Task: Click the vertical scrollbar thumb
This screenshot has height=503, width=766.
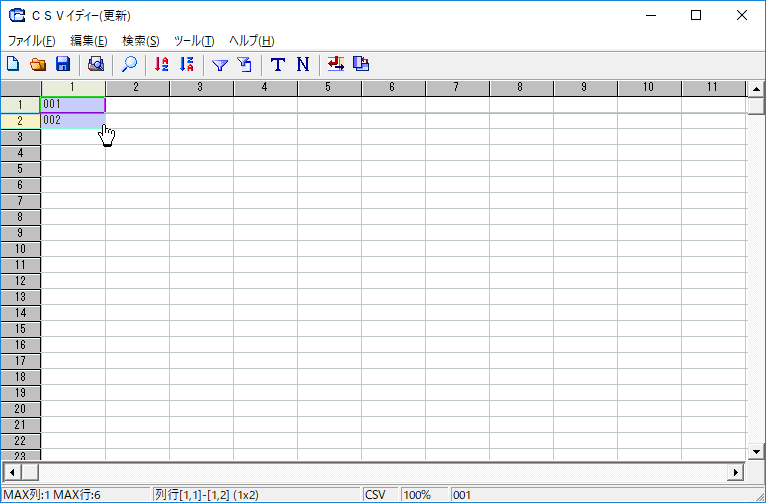Action: pos(756,105)
